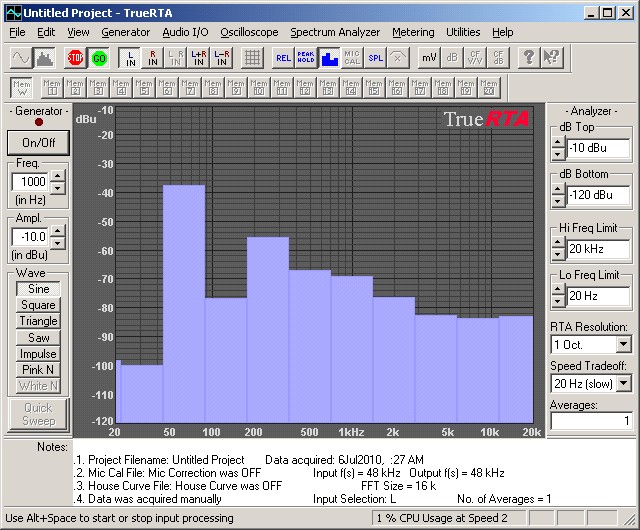Switch to mV units icon
Image resolution: width=640 pixels, height=530 pixels.
pos(428,57)
